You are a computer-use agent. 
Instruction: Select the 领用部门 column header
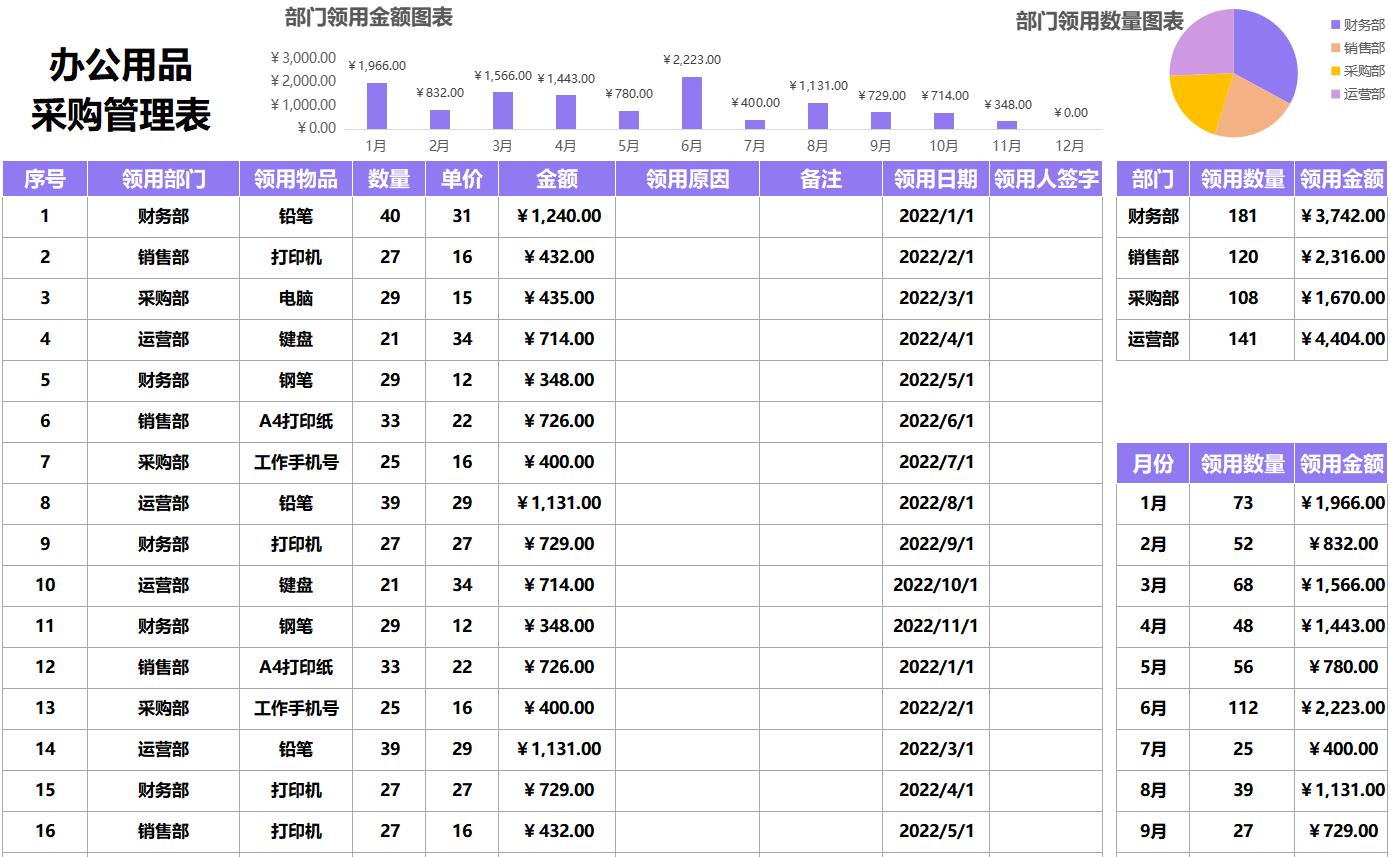click(x=163, y=179)
